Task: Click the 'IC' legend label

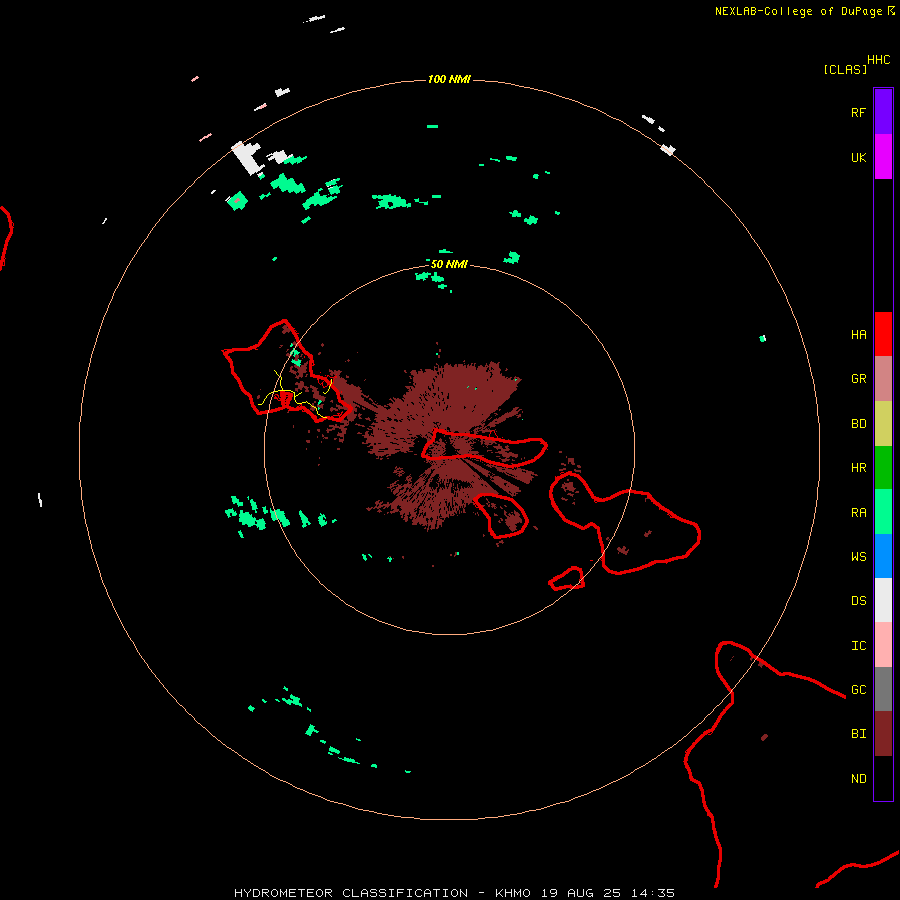Action: [x=858, y=646]
